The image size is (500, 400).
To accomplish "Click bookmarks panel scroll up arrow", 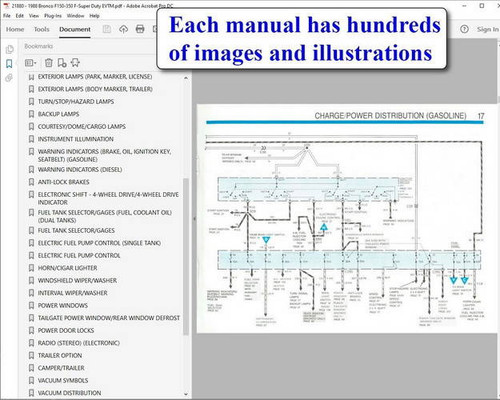I will tap(186, 78).
